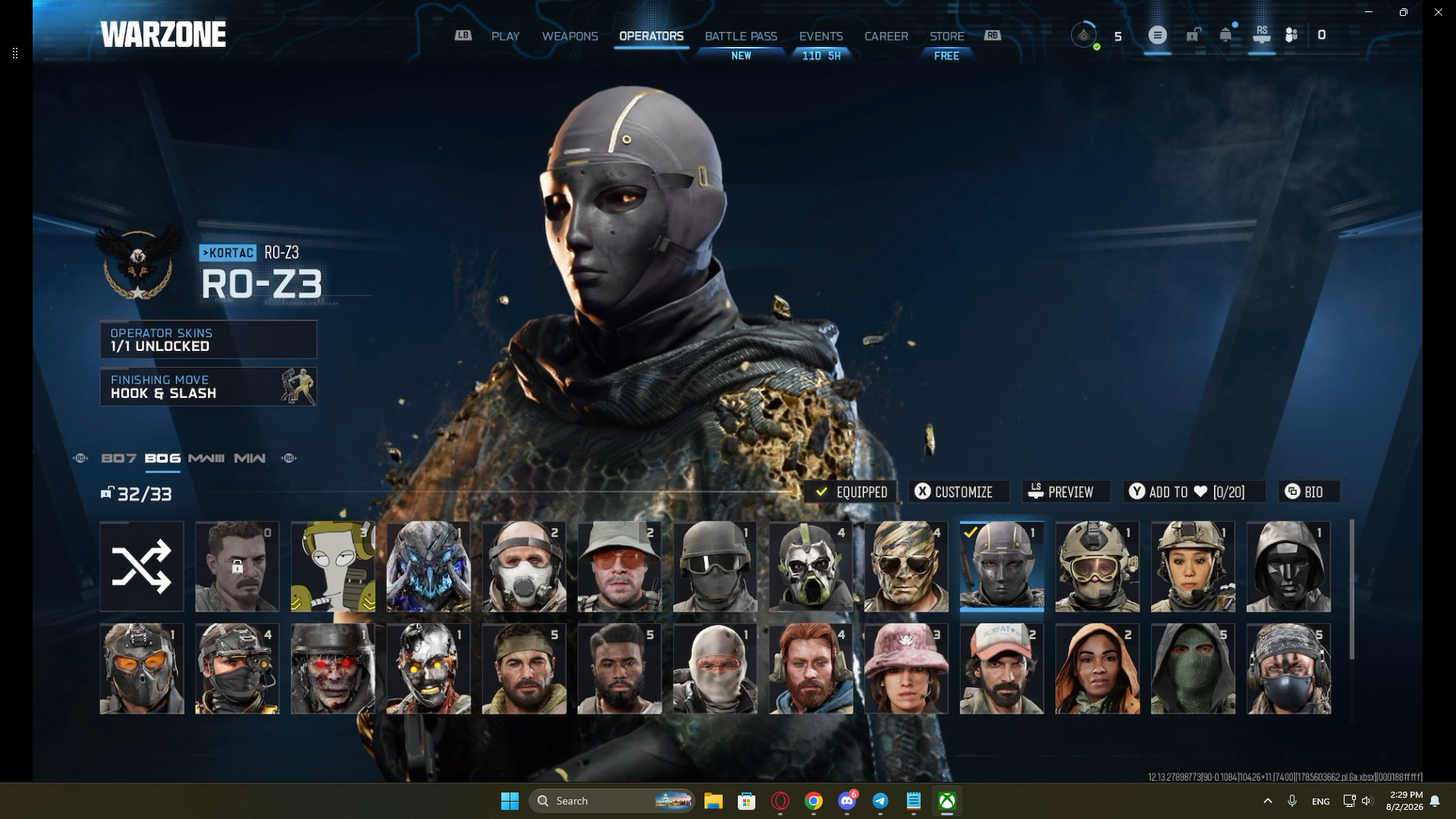Open the Store tab
1456x819 pixels.
(947, 36)
